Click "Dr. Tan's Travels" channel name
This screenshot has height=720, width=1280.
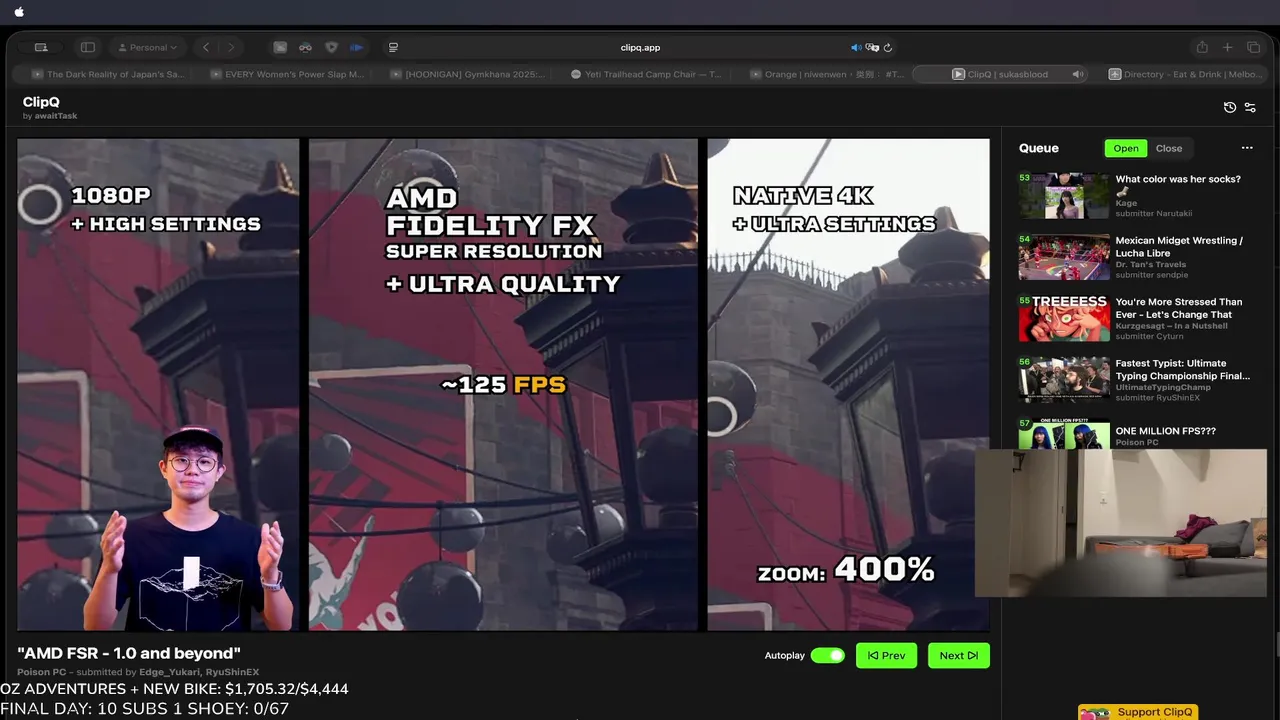[x=1151, y=265]
